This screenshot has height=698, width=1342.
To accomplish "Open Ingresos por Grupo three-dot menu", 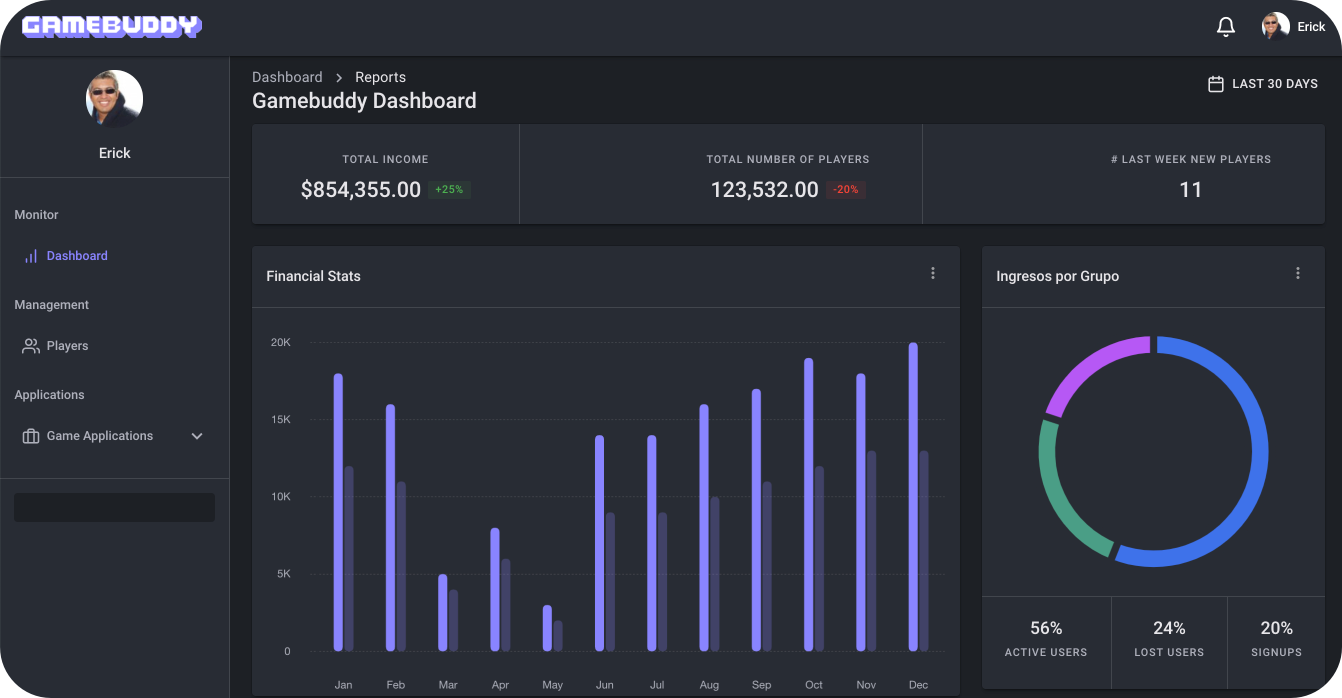I will [1298, 273].
